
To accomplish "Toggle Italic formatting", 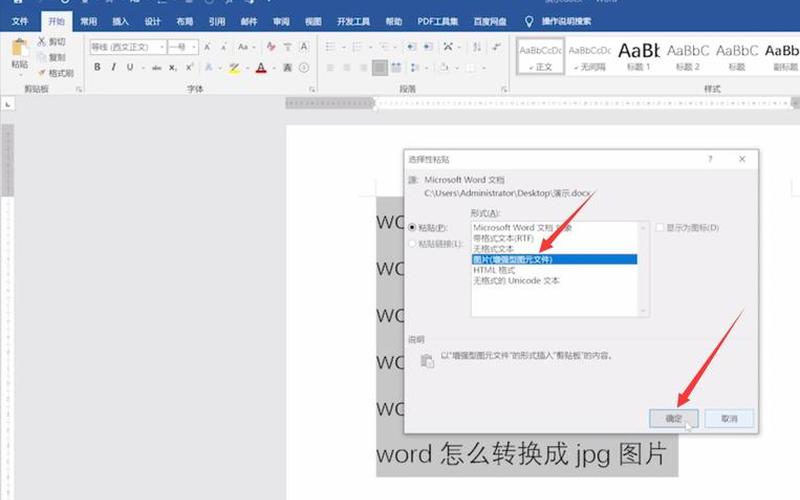I will coord(113,67).
